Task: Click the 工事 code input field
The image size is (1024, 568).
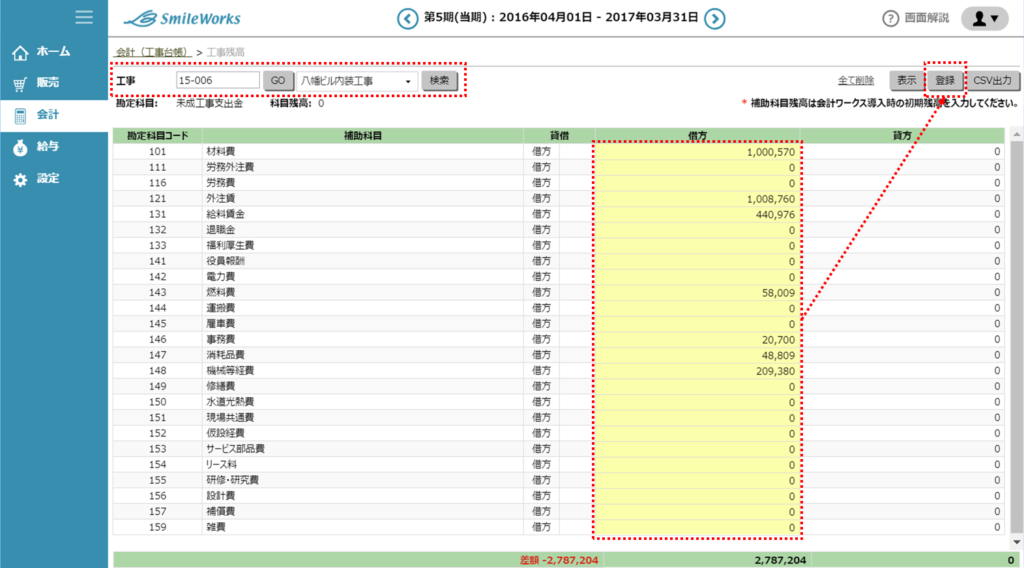Action: pos(217,81)
